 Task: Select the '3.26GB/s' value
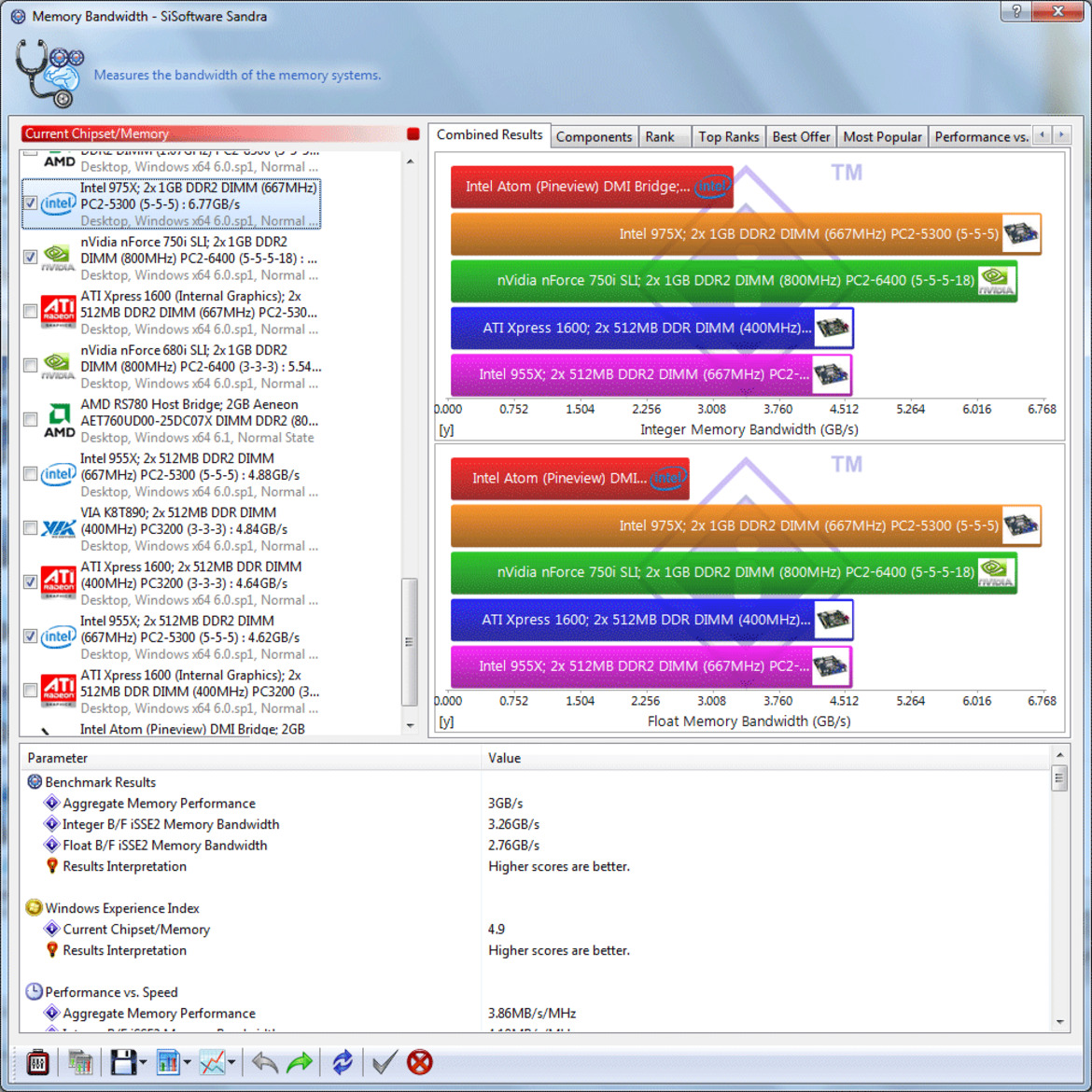(x=514, y=824)
